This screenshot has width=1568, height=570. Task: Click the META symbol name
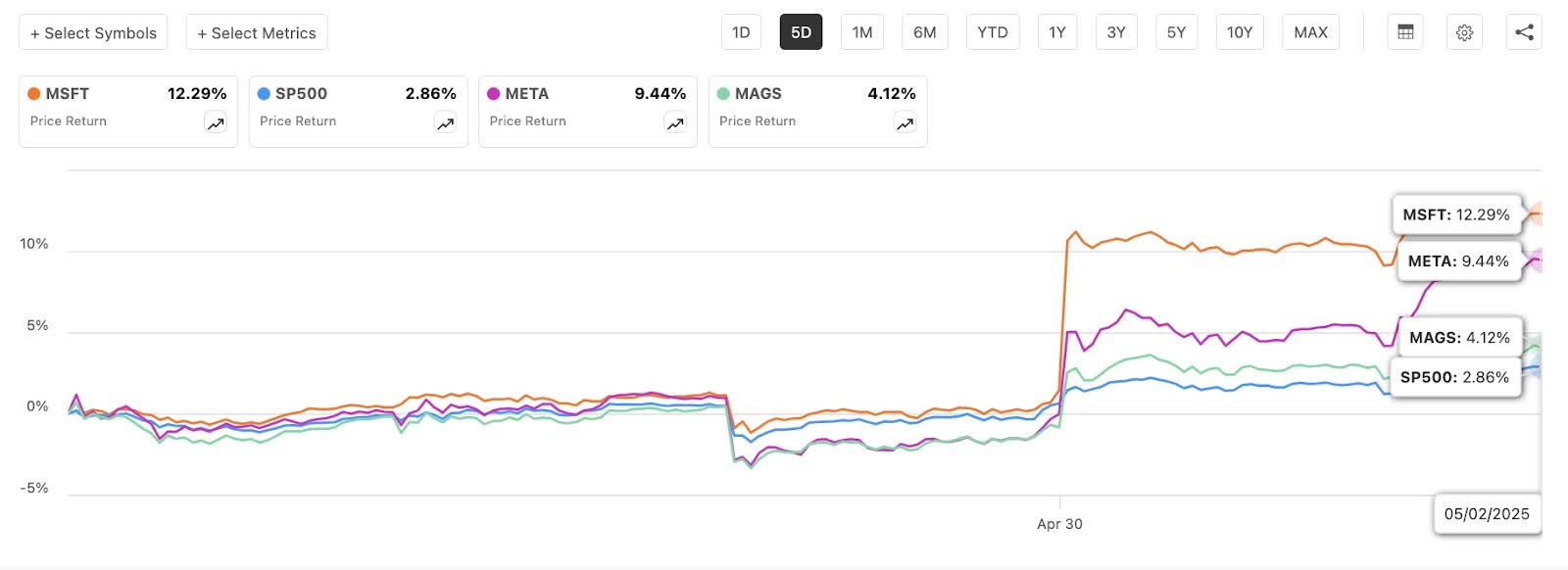click(527, 94)
